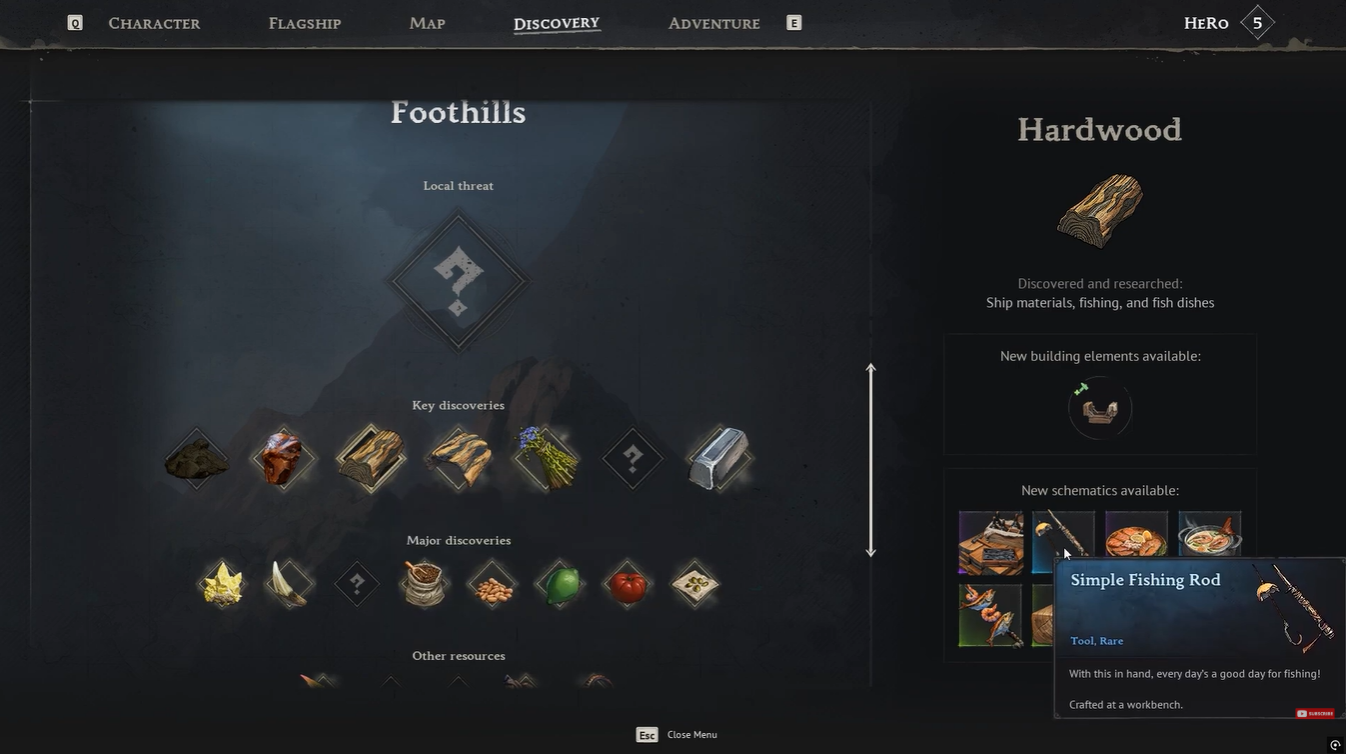Click the Esc Close Menu button
Viewport: 1346px width, 754px height.
pyautogui.click(x=677, y=735)
